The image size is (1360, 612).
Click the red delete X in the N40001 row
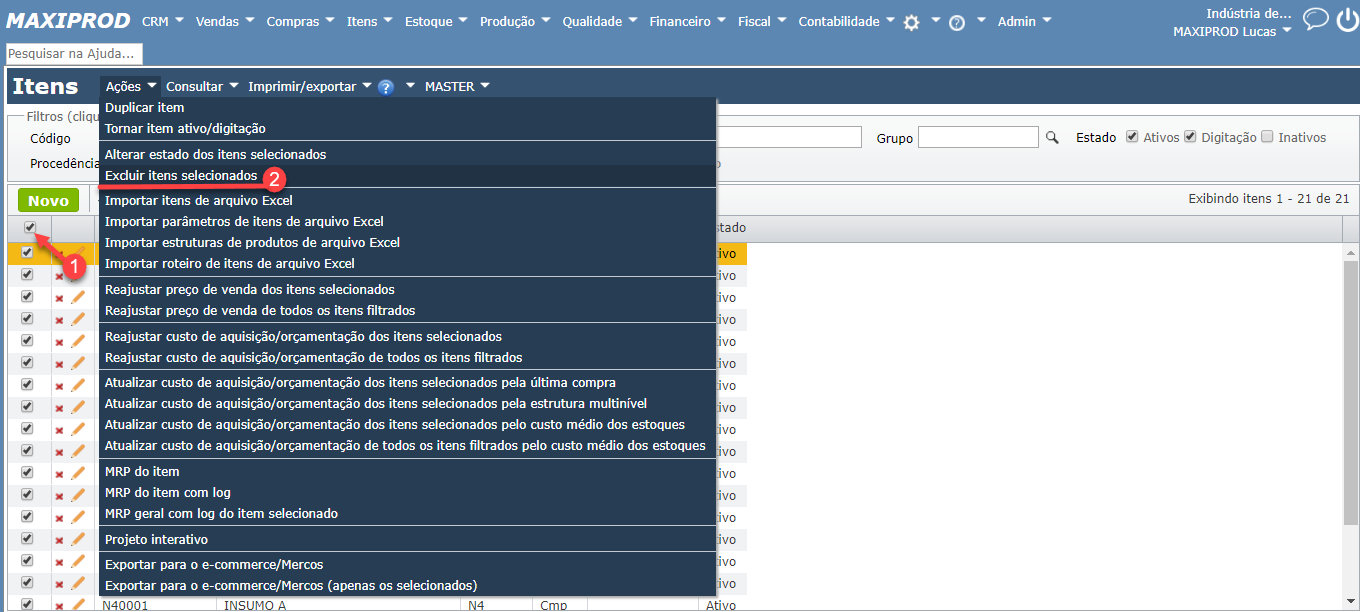tap(59, 605)
